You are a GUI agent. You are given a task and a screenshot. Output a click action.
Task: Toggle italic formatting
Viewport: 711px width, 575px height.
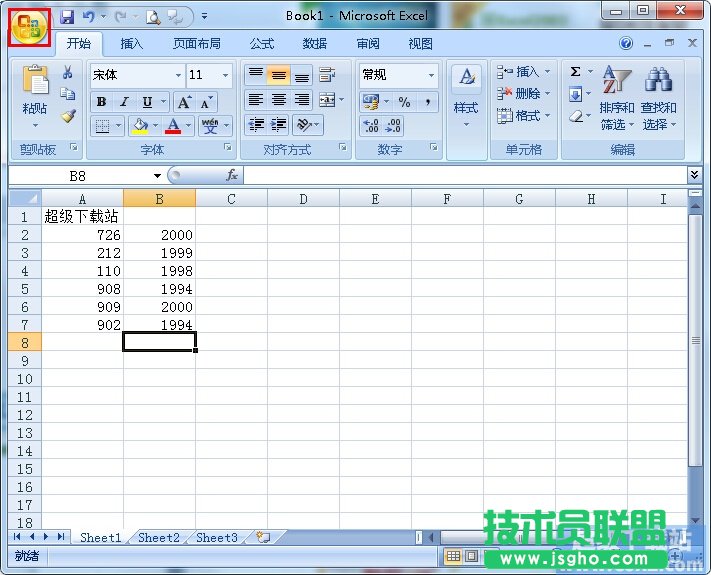pyautogui.click(x=124, y=102)
